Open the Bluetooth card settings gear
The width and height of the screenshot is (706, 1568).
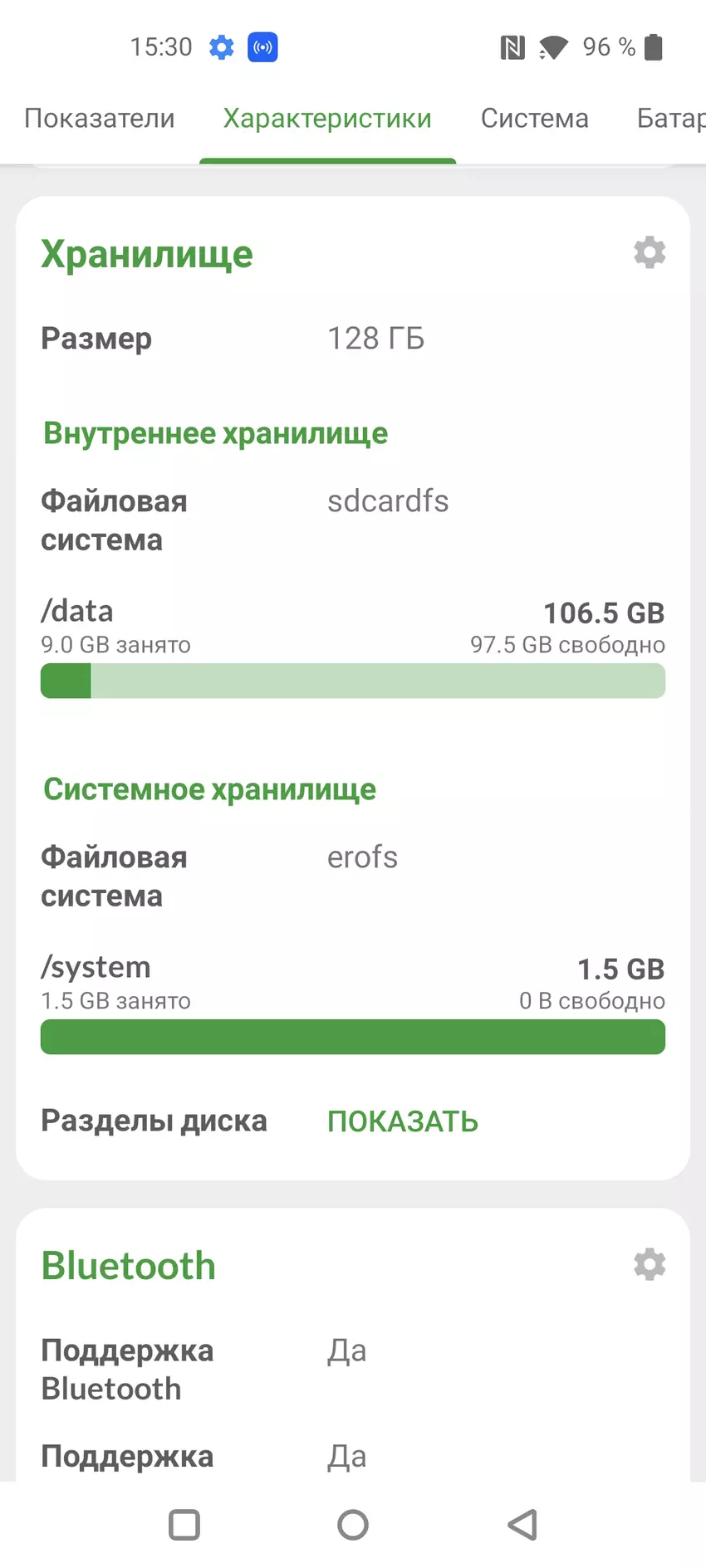pos(650,1264)
